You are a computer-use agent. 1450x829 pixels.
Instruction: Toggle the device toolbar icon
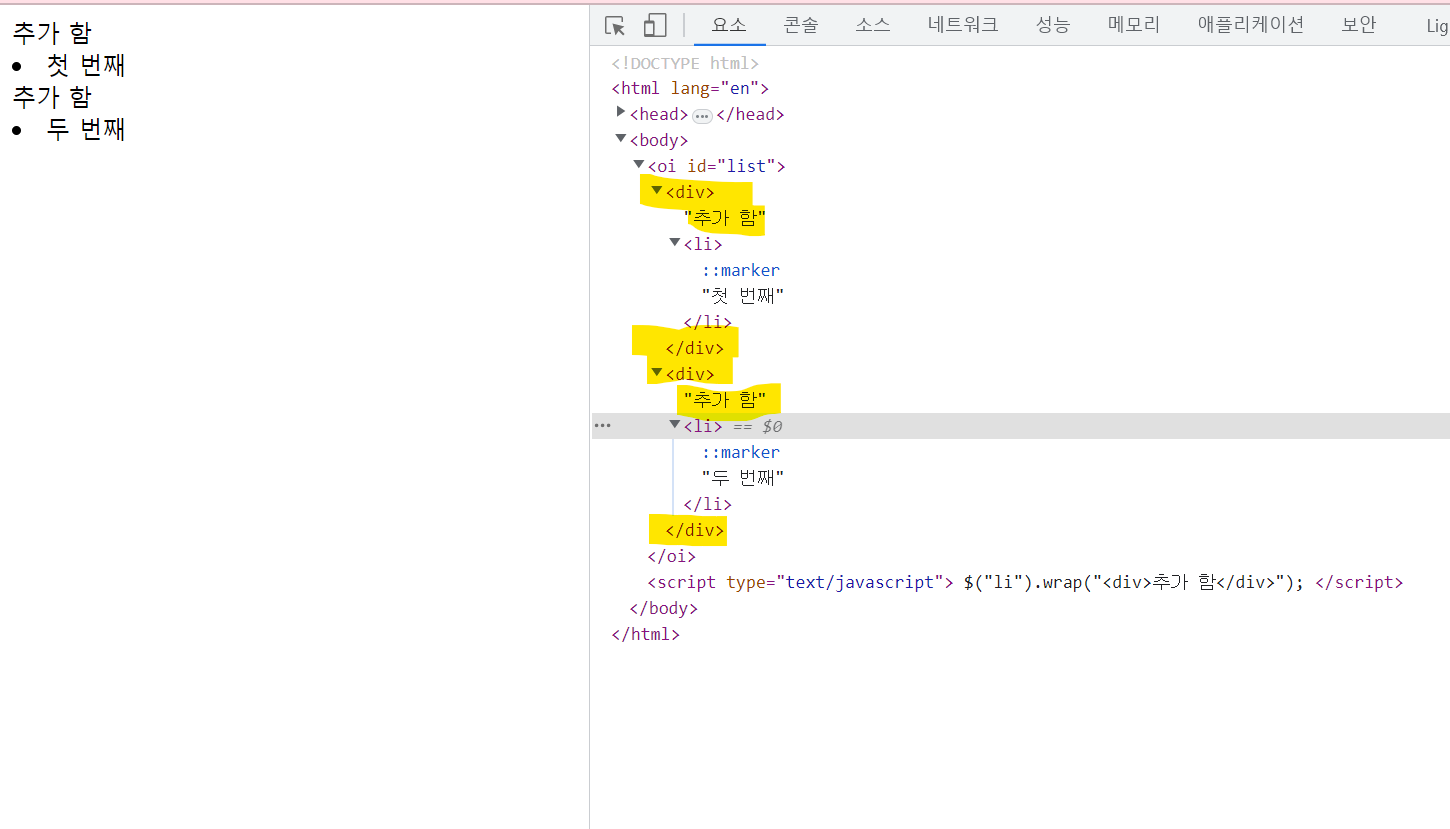[655, 26]
